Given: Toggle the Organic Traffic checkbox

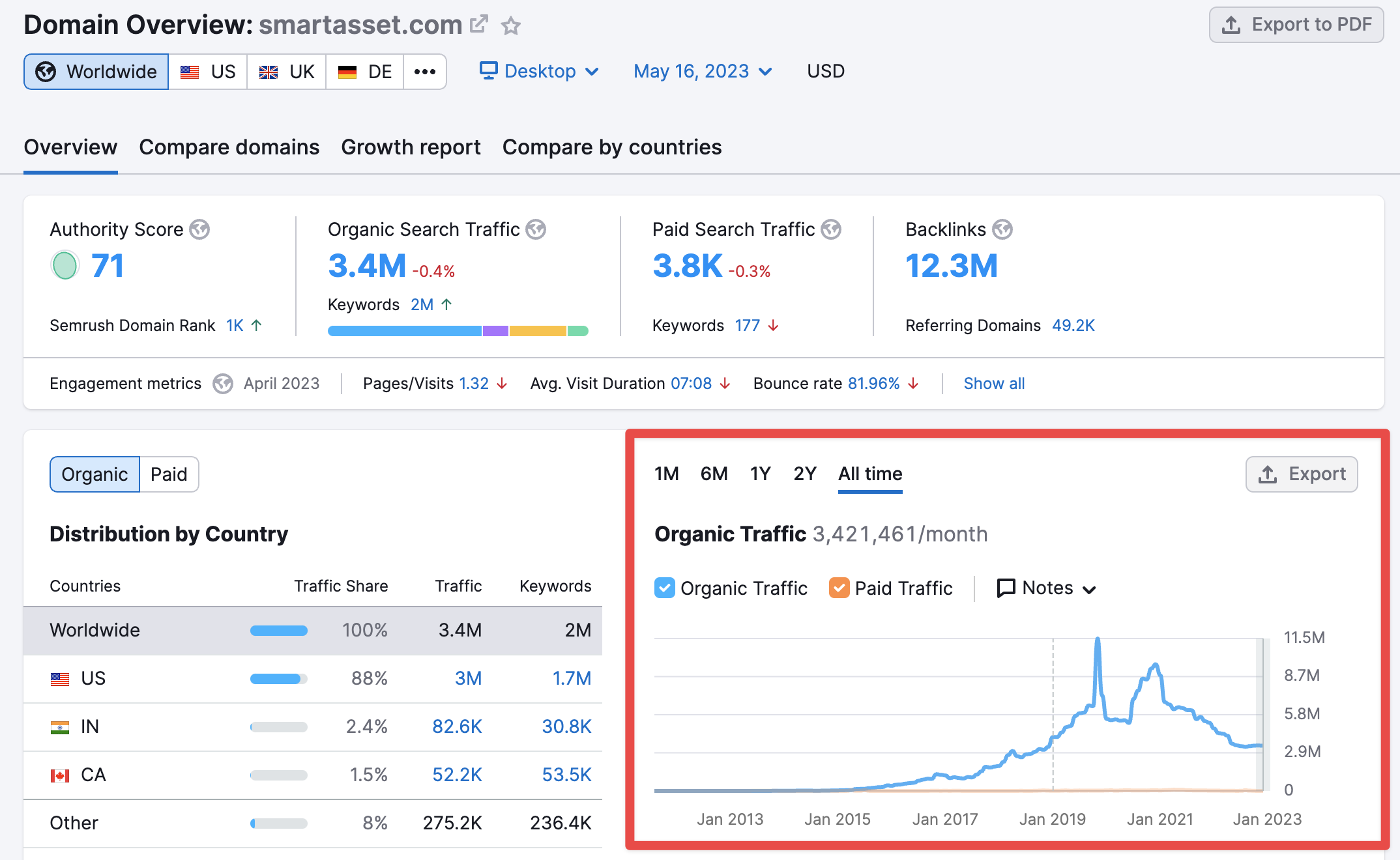Looking at the screenshot, I should (x=665, y=588).
